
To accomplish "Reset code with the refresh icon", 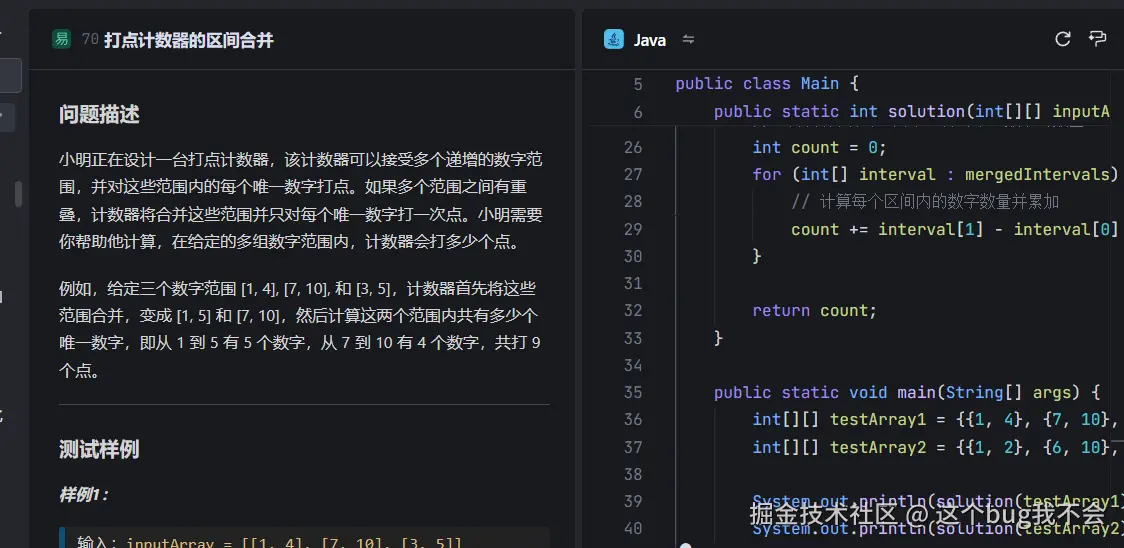I will tap(1062, 39).
